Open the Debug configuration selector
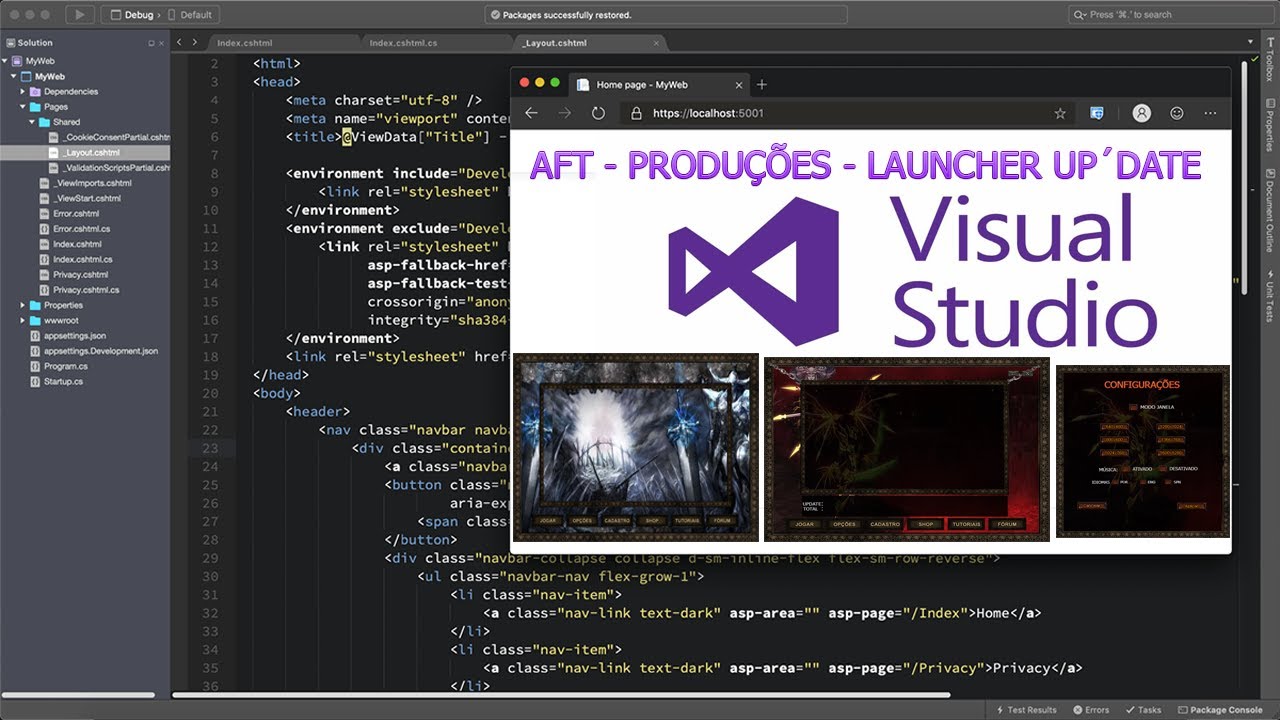This screenshot has height=720, width=1280. tap(132, 15)
